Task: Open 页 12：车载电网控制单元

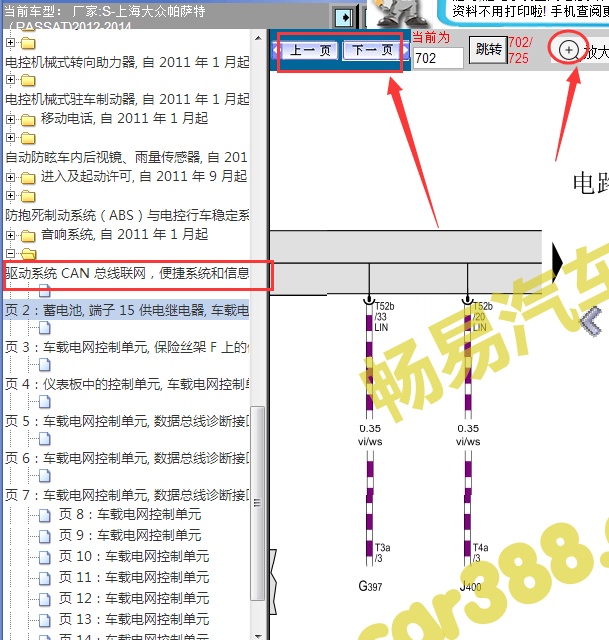Action: pos(134,598)
